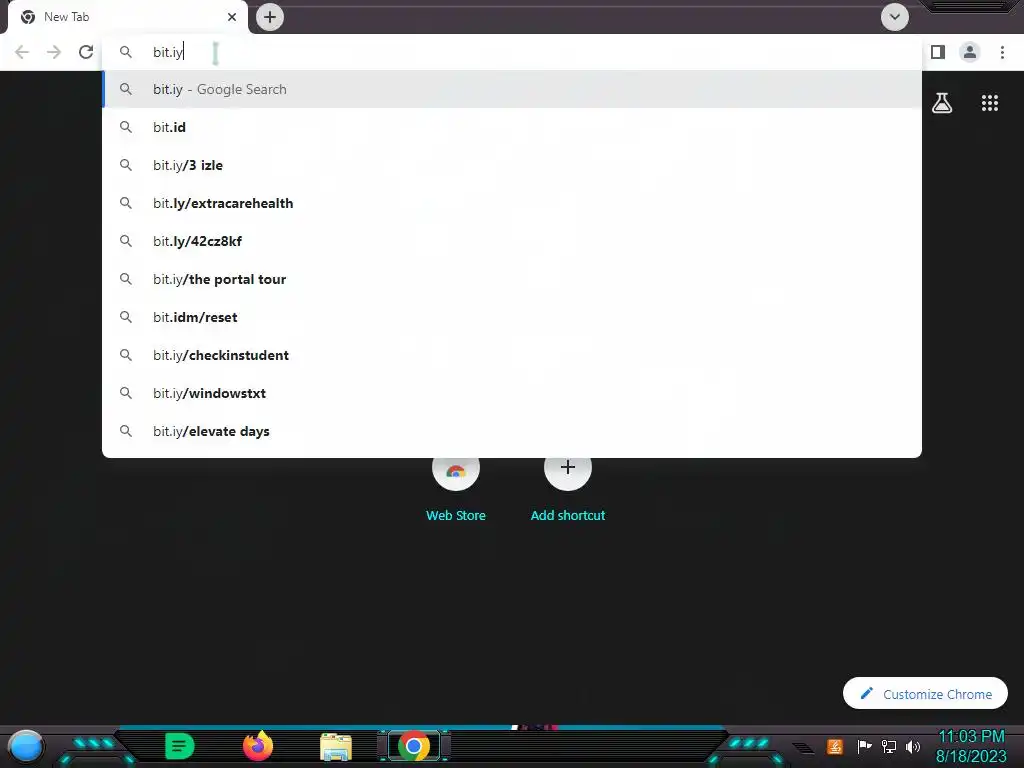Open green notes app in taskbar
Image resolution: width=1024 pixels, height=768 pixels.
click(x=180, y=746)
